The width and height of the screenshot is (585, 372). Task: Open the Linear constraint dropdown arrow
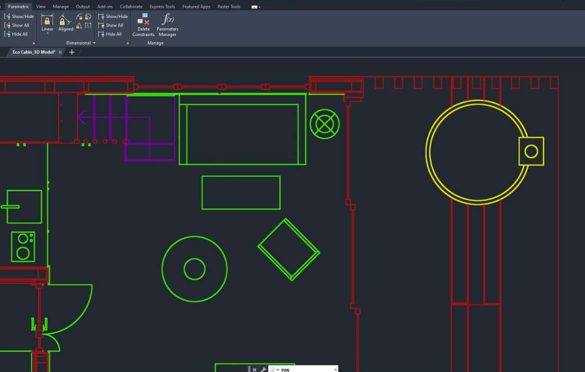tap(47, 34)
